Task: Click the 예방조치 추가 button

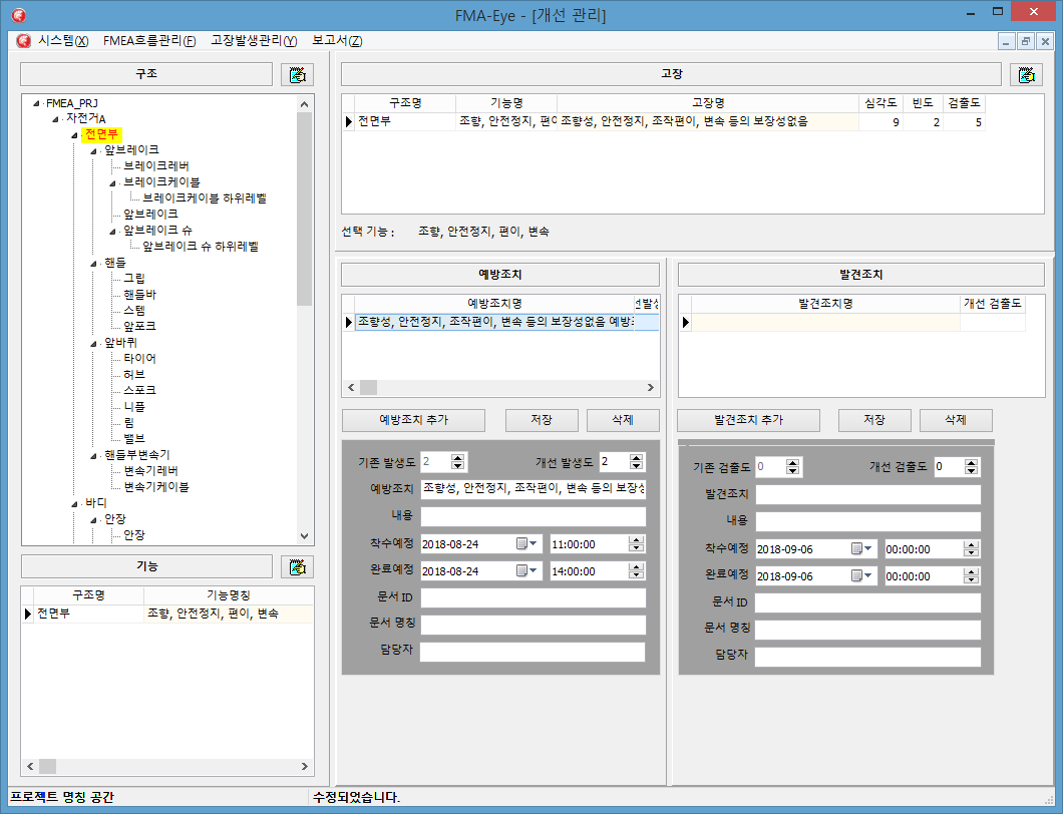Action: [414, 420]
